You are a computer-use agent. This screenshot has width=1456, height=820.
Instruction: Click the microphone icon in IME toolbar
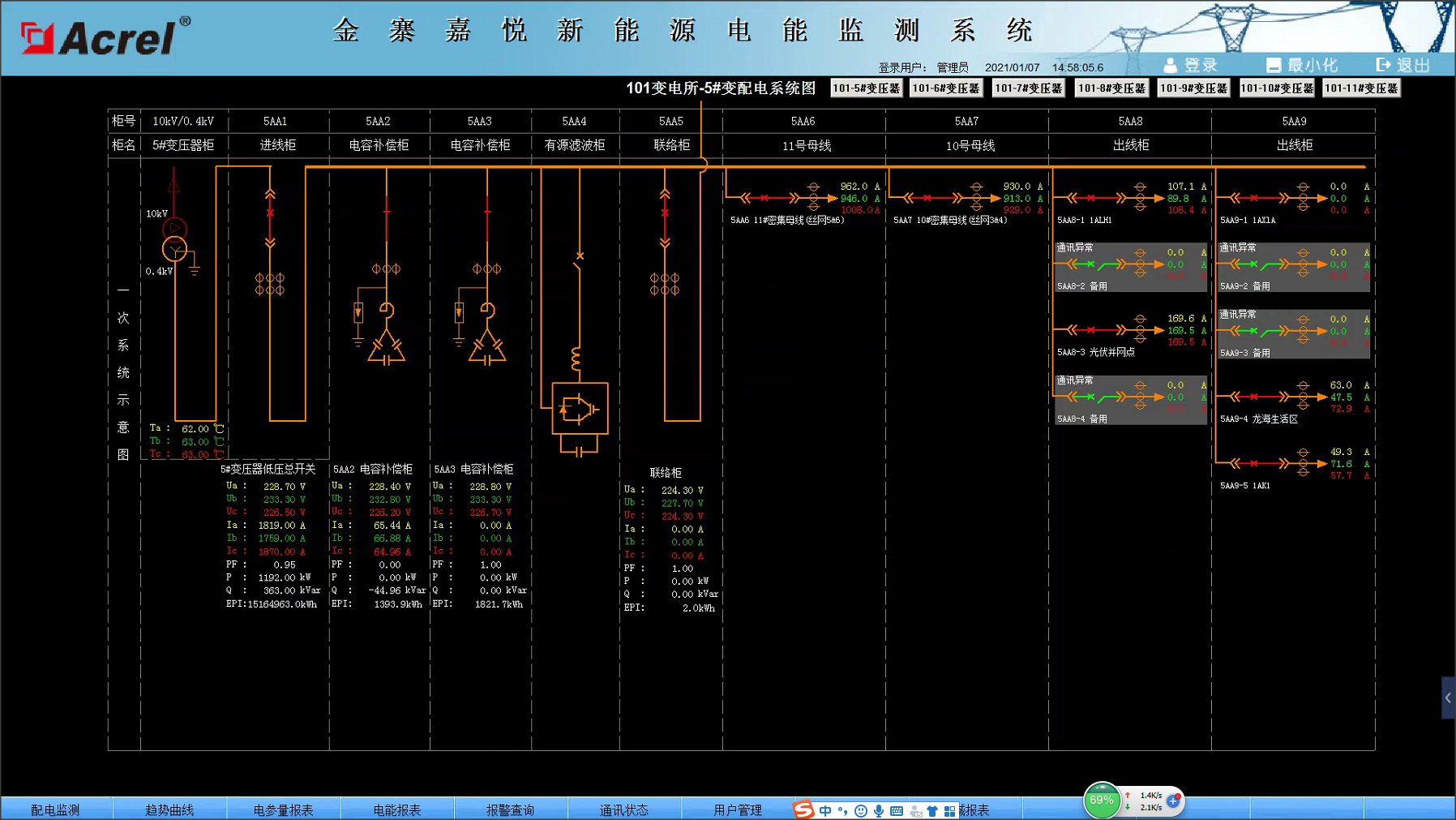pyautogui.click(x=879, y=810)
